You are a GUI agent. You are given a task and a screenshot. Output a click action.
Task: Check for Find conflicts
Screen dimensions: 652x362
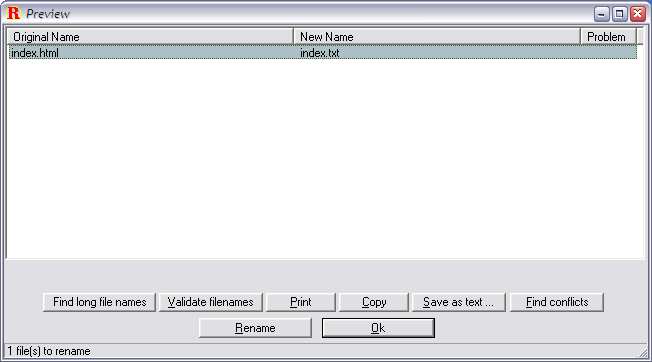click(x=557, y=302)
